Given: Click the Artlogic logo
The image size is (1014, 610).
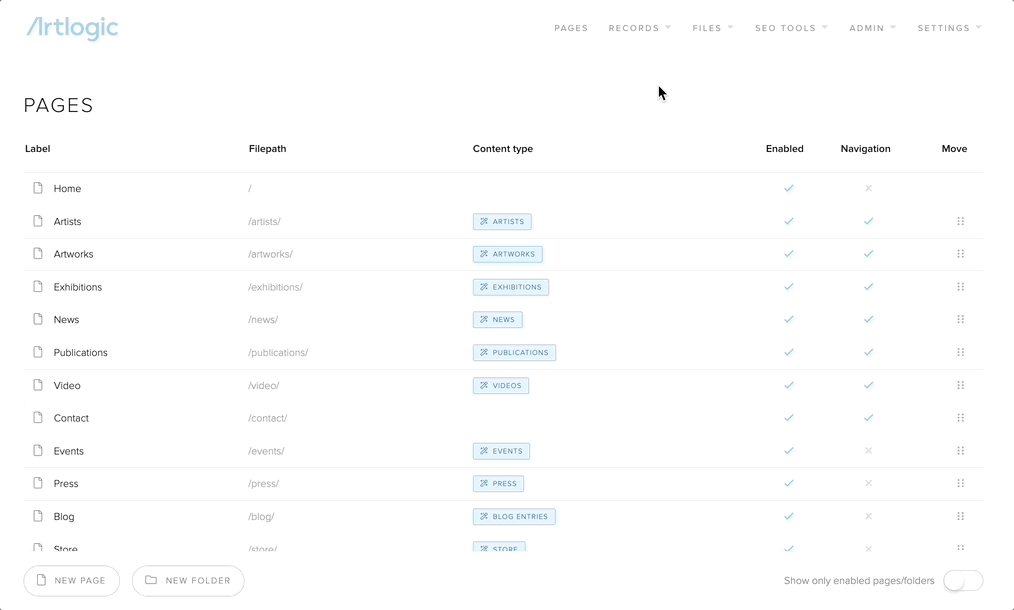Looking at the screenshot, I should (x=72, y=28).
